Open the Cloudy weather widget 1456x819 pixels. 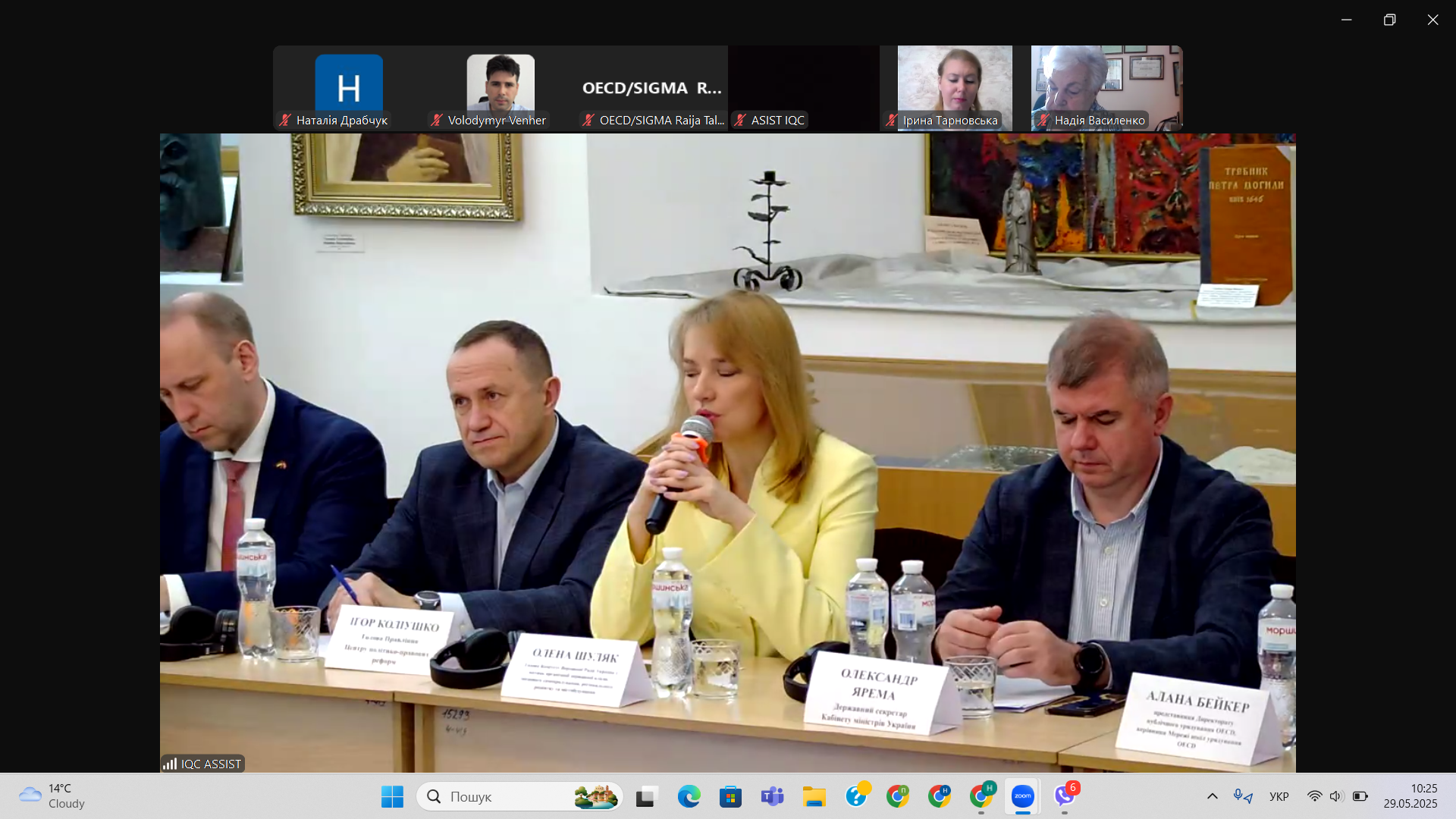[52, 796]
